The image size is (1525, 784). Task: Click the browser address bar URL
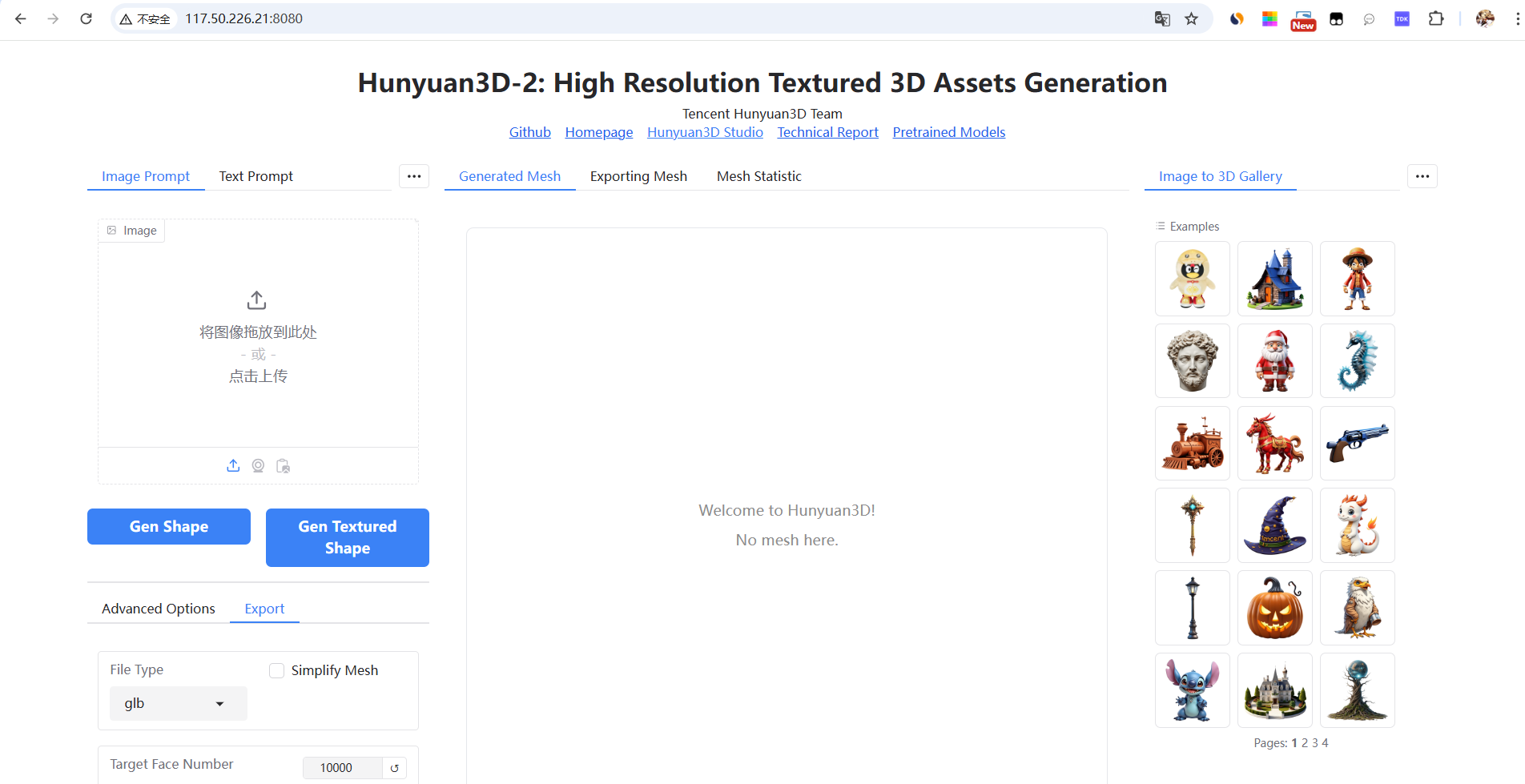point(244,18)
